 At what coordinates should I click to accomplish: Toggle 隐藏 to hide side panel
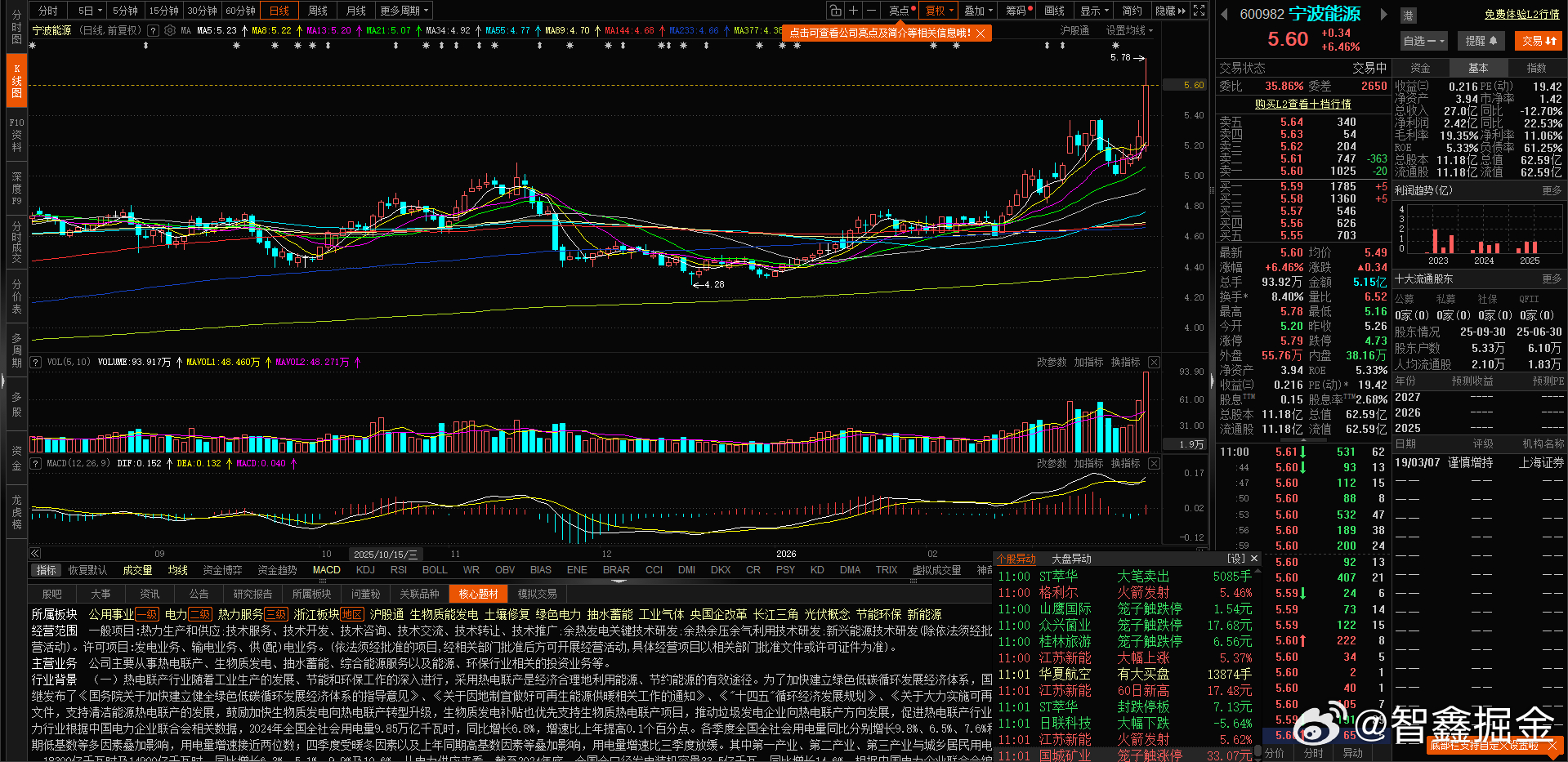click(x=1171, y=11)
